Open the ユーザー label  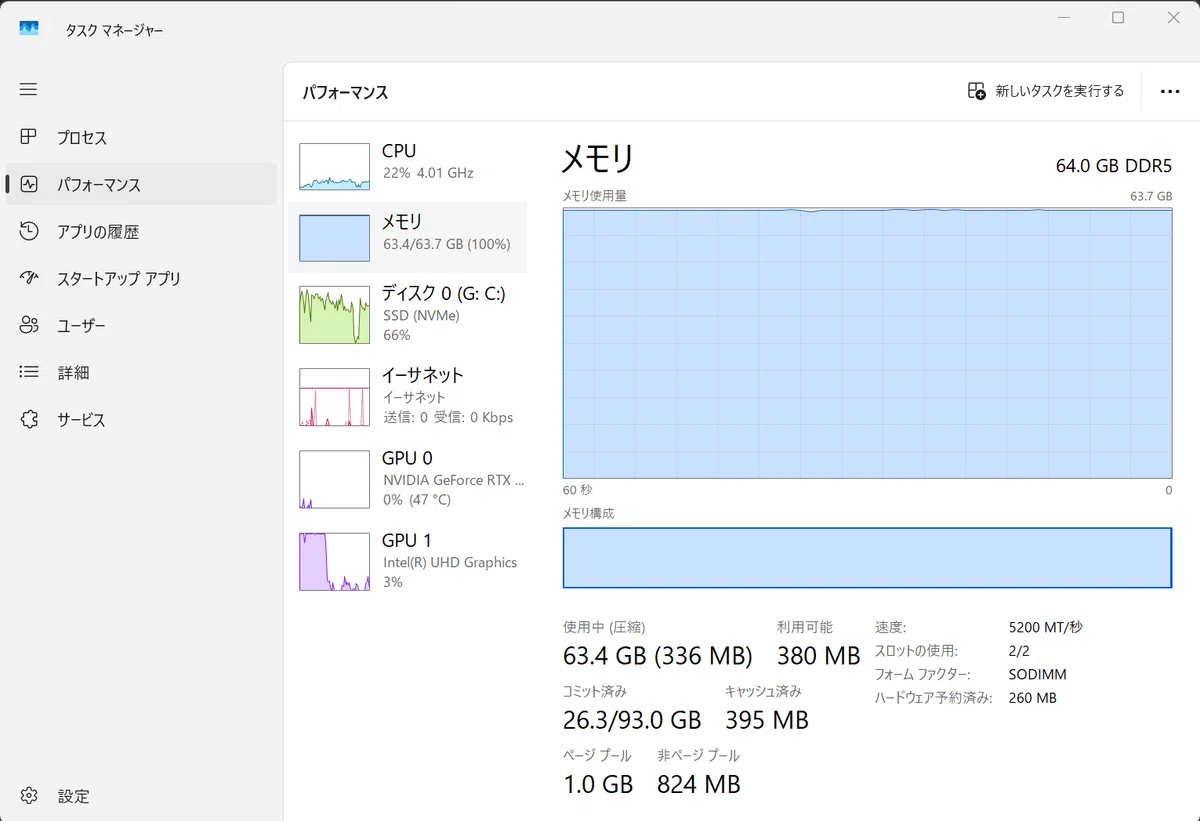click(x=81, y=326)
